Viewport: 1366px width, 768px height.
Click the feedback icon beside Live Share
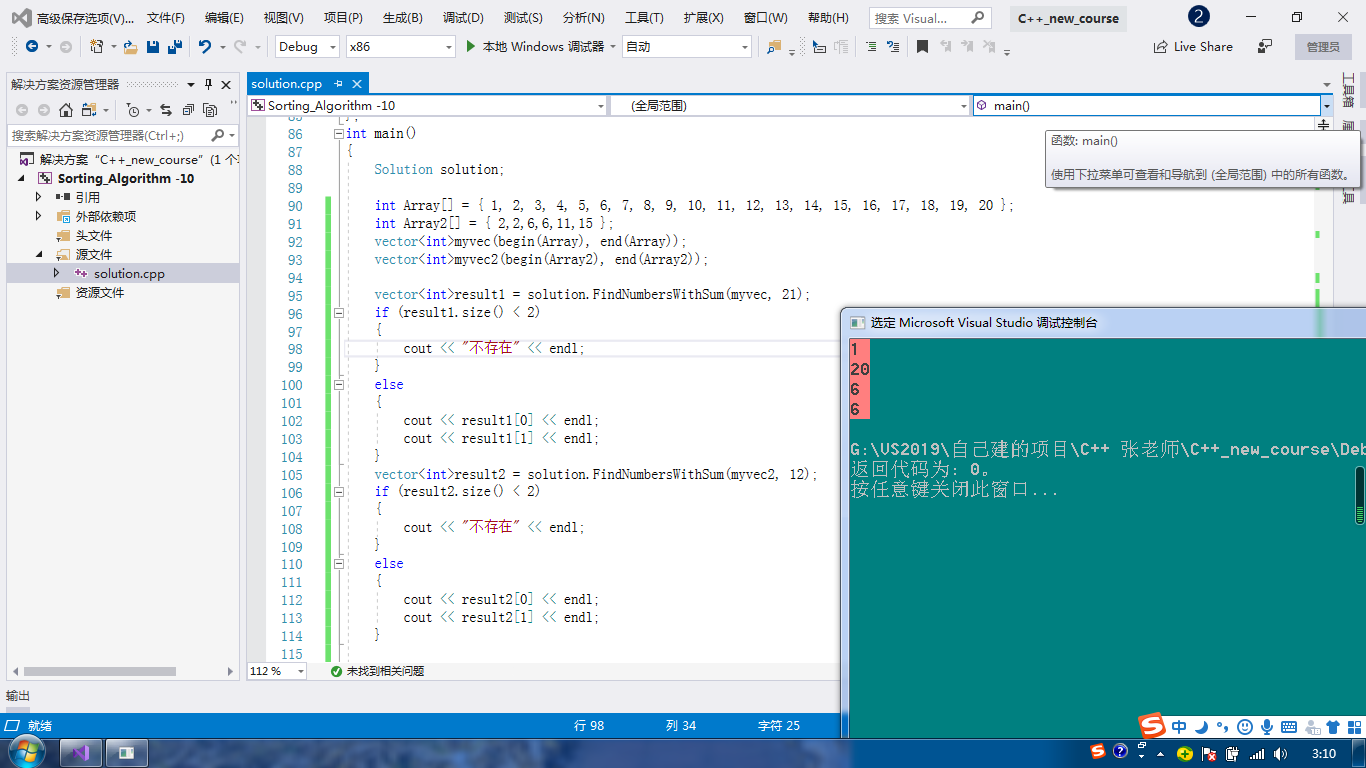1265,47
